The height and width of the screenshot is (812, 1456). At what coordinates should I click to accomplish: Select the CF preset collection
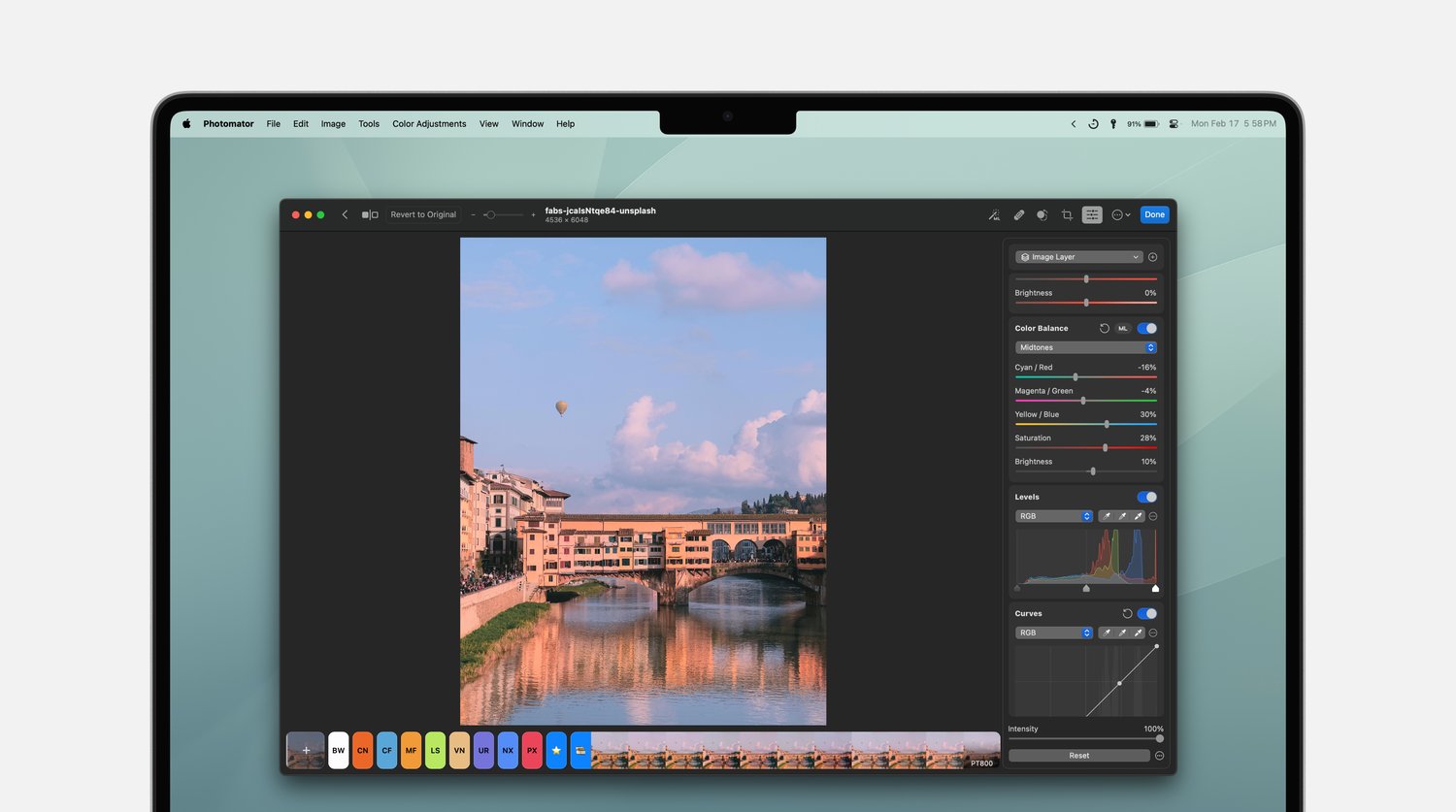point(387,751)
